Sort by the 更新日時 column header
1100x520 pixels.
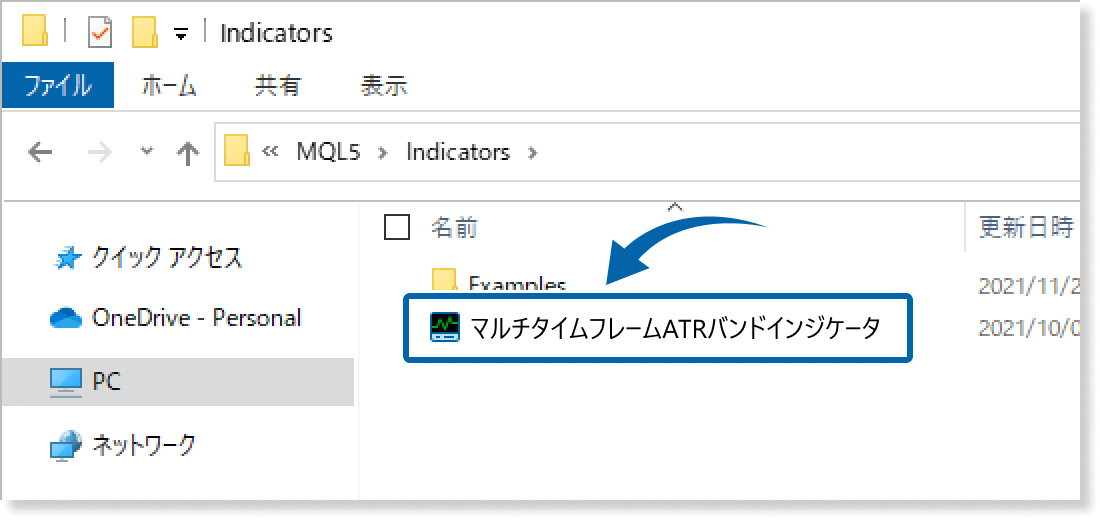(1026, 227)
